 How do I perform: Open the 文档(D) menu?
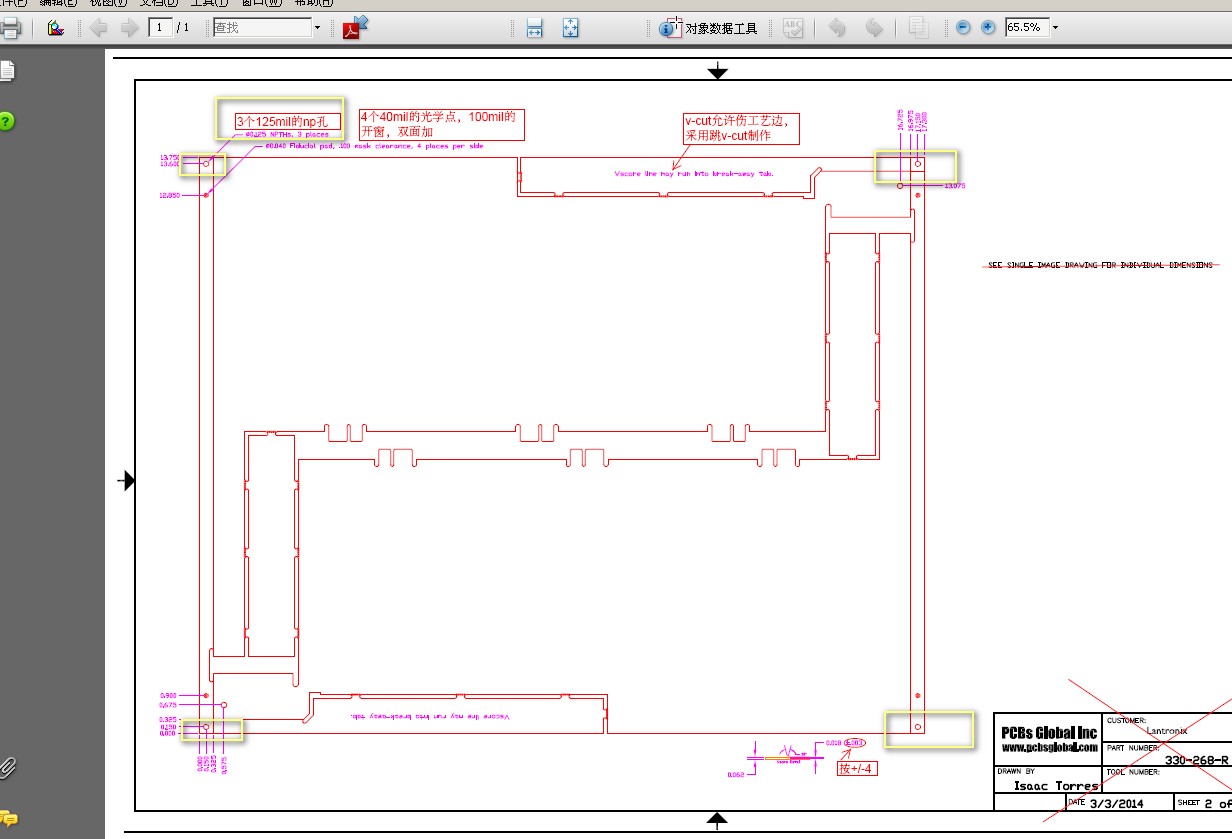tap(158, 4)
